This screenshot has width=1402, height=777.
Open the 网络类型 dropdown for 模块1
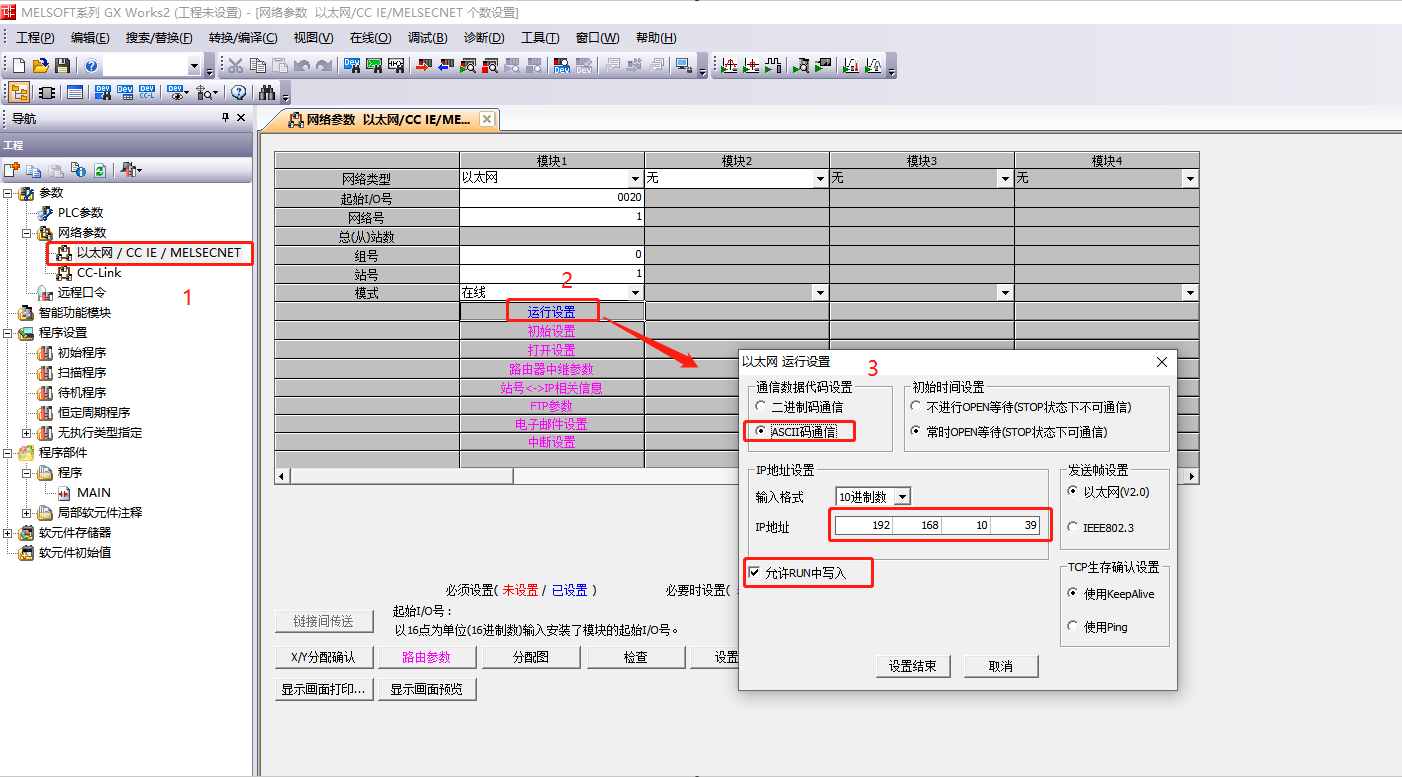pos(635,179)
